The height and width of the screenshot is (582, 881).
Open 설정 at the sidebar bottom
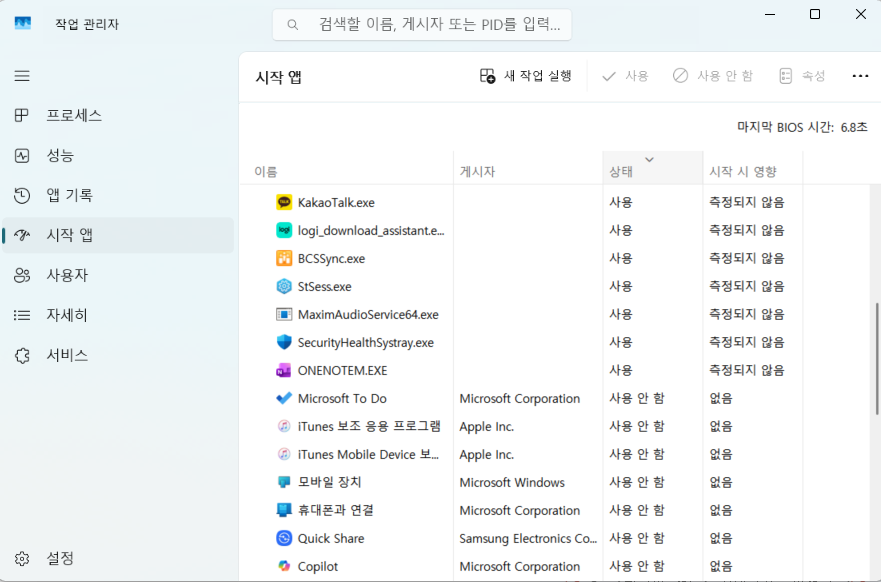click(118, 558)
